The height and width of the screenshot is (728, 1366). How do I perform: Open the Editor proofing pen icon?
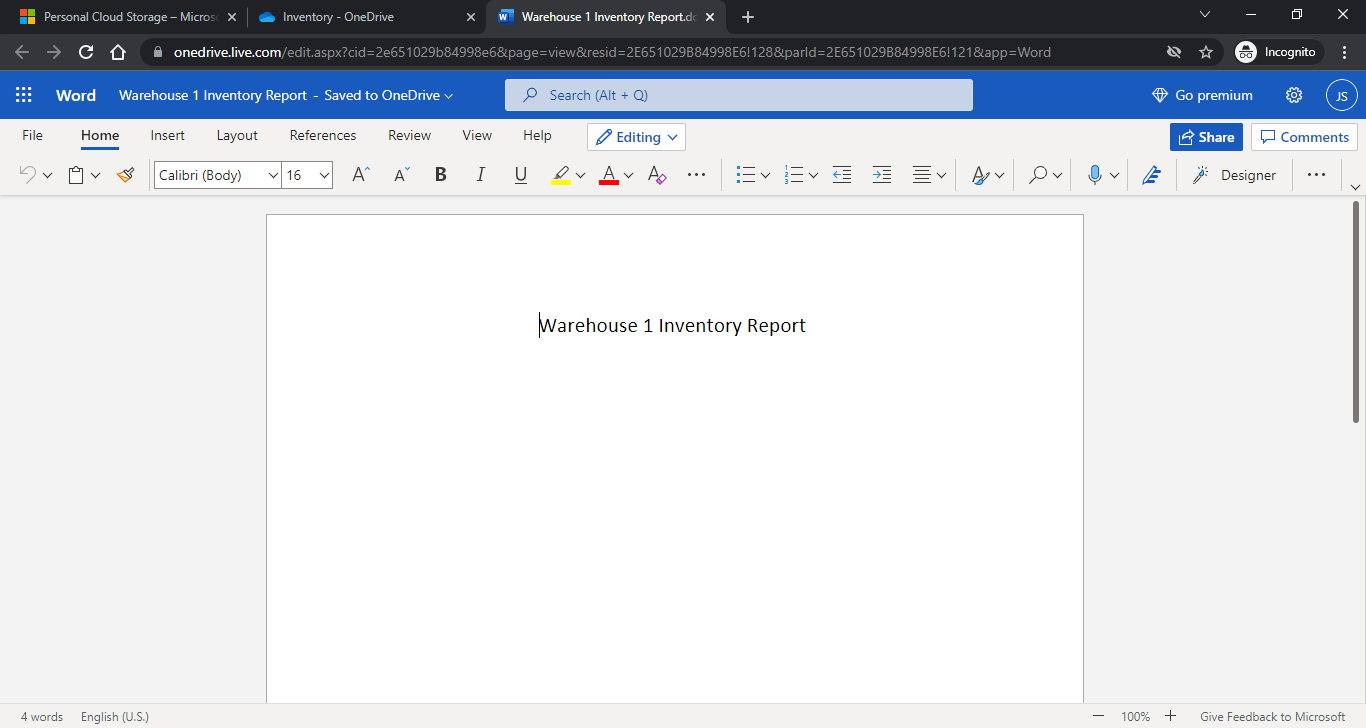pyautogui.click(x=1151, y=175)
